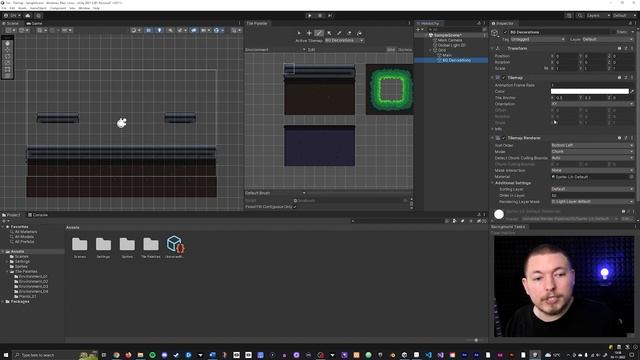
Task: Select the Project tab
Action: [11, 215]
